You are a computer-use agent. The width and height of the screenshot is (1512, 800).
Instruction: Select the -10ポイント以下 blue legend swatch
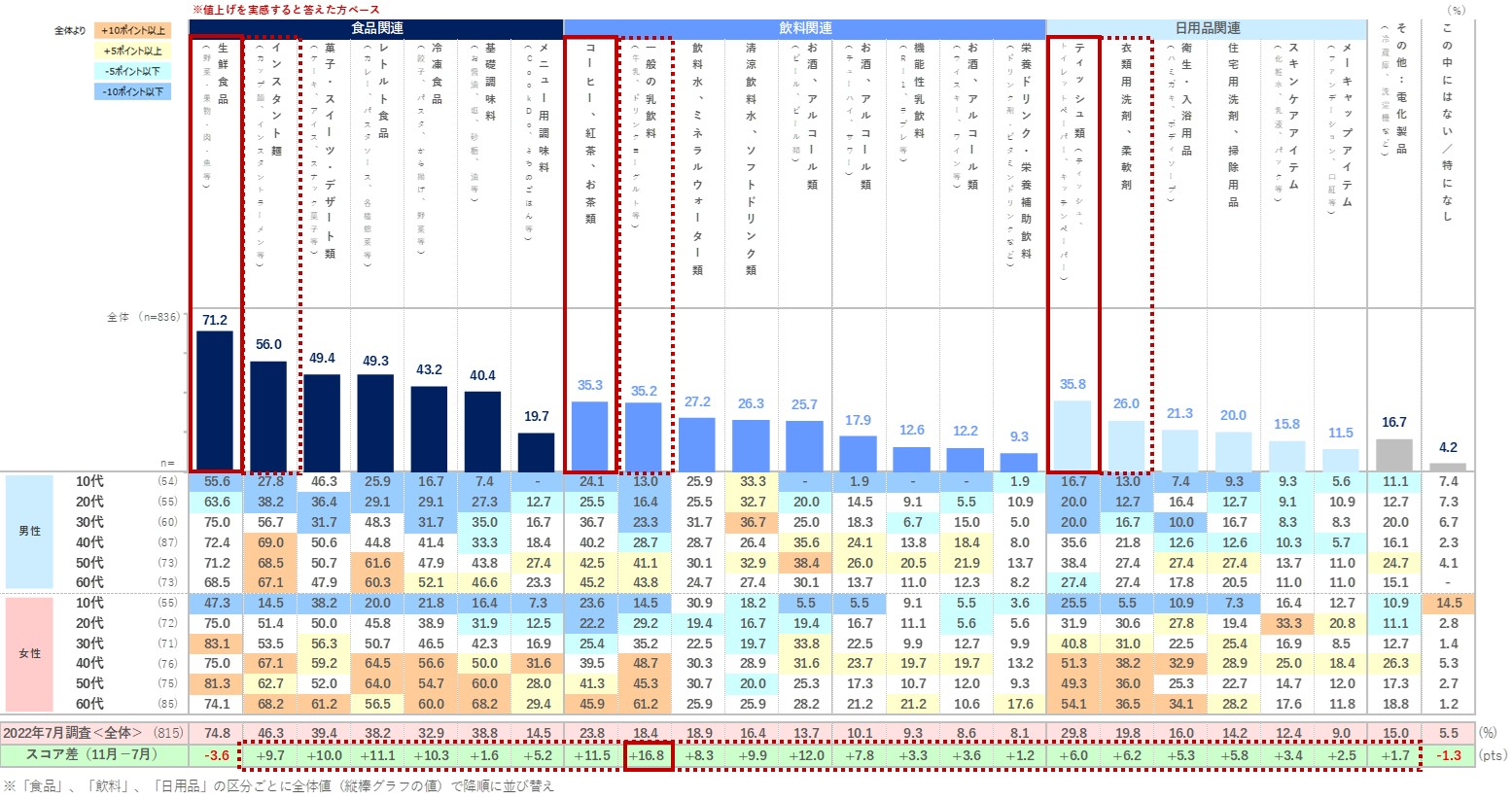133,91
